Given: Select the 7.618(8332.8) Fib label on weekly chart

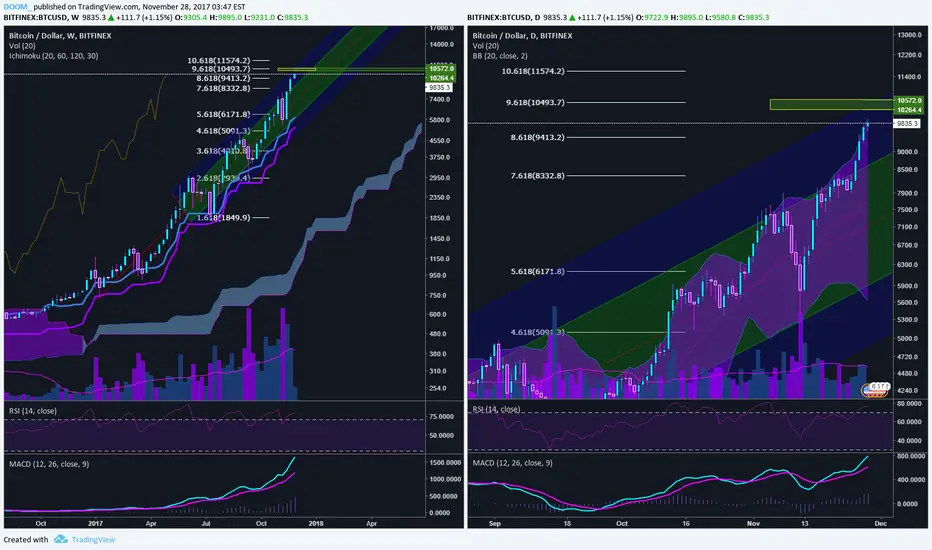Looking at the screenshot, I should pos(223,88).
